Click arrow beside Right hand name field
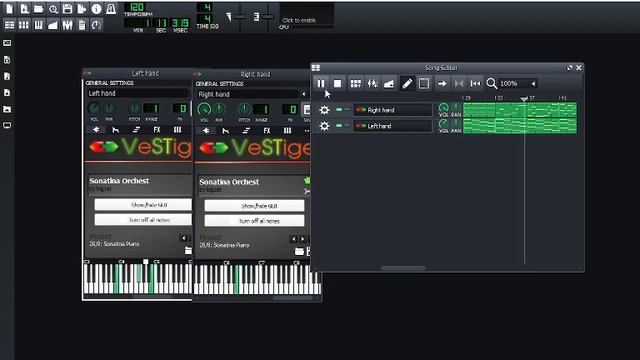 tap(303, 94)
